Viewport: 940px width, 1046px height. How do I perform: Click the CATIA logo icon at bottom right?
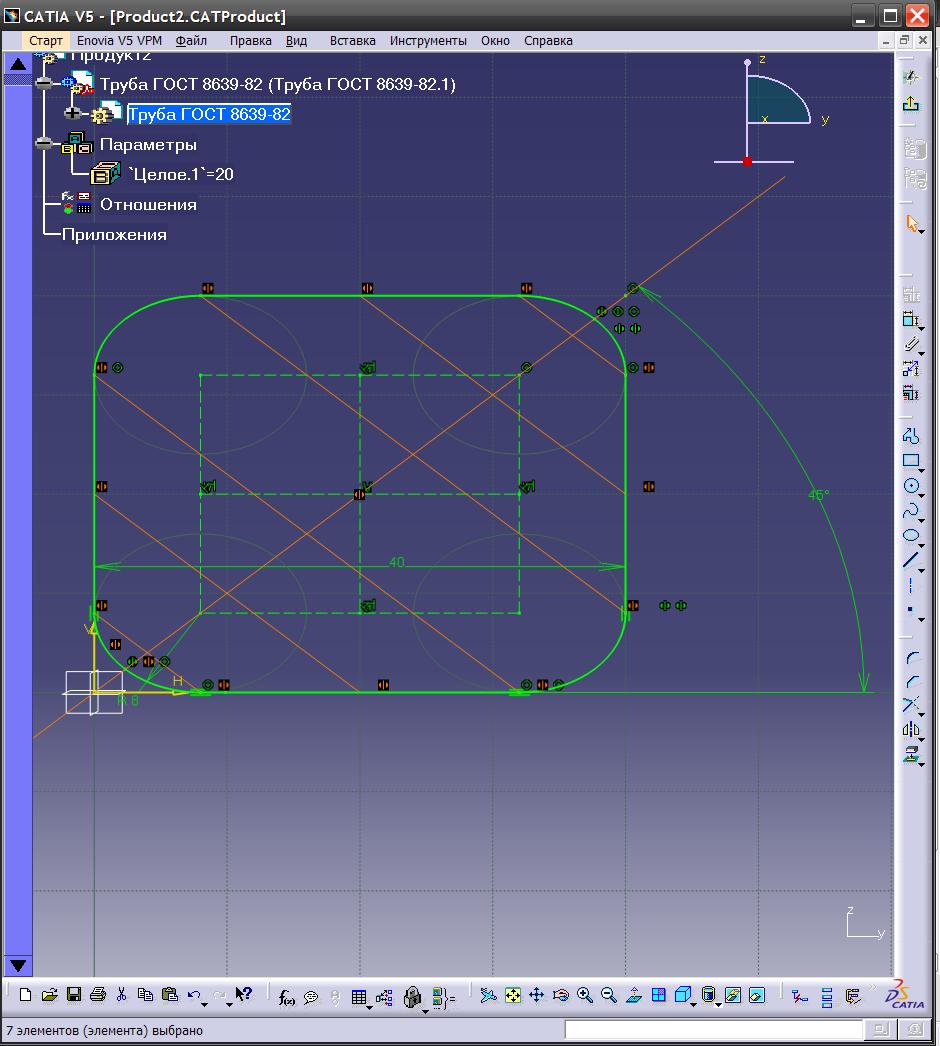[905, 995]
